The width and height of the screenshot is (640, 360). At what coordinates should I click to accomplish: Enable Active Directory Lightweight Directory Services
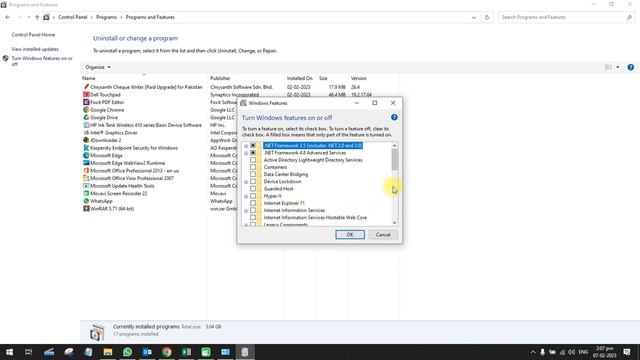(x=253, y=160)
